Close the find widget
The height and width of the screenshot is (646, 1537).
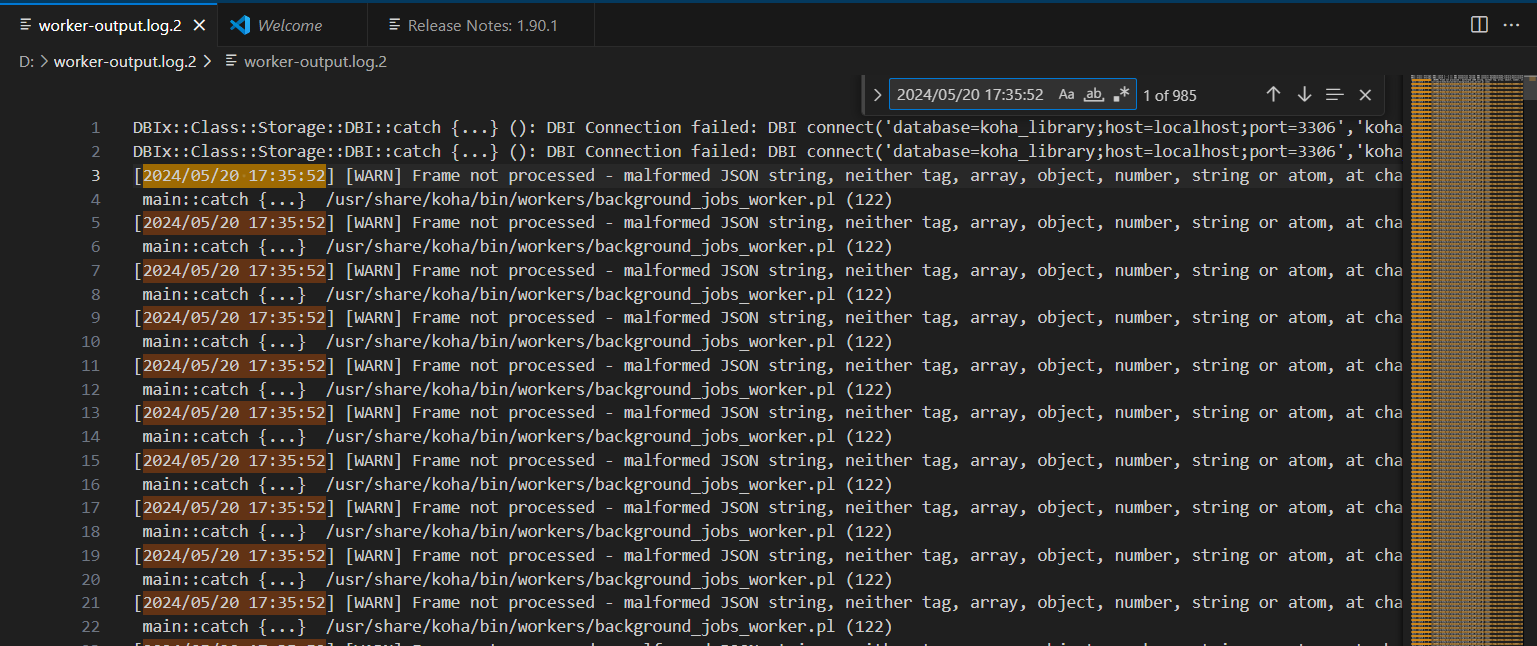coord(1365,94)
